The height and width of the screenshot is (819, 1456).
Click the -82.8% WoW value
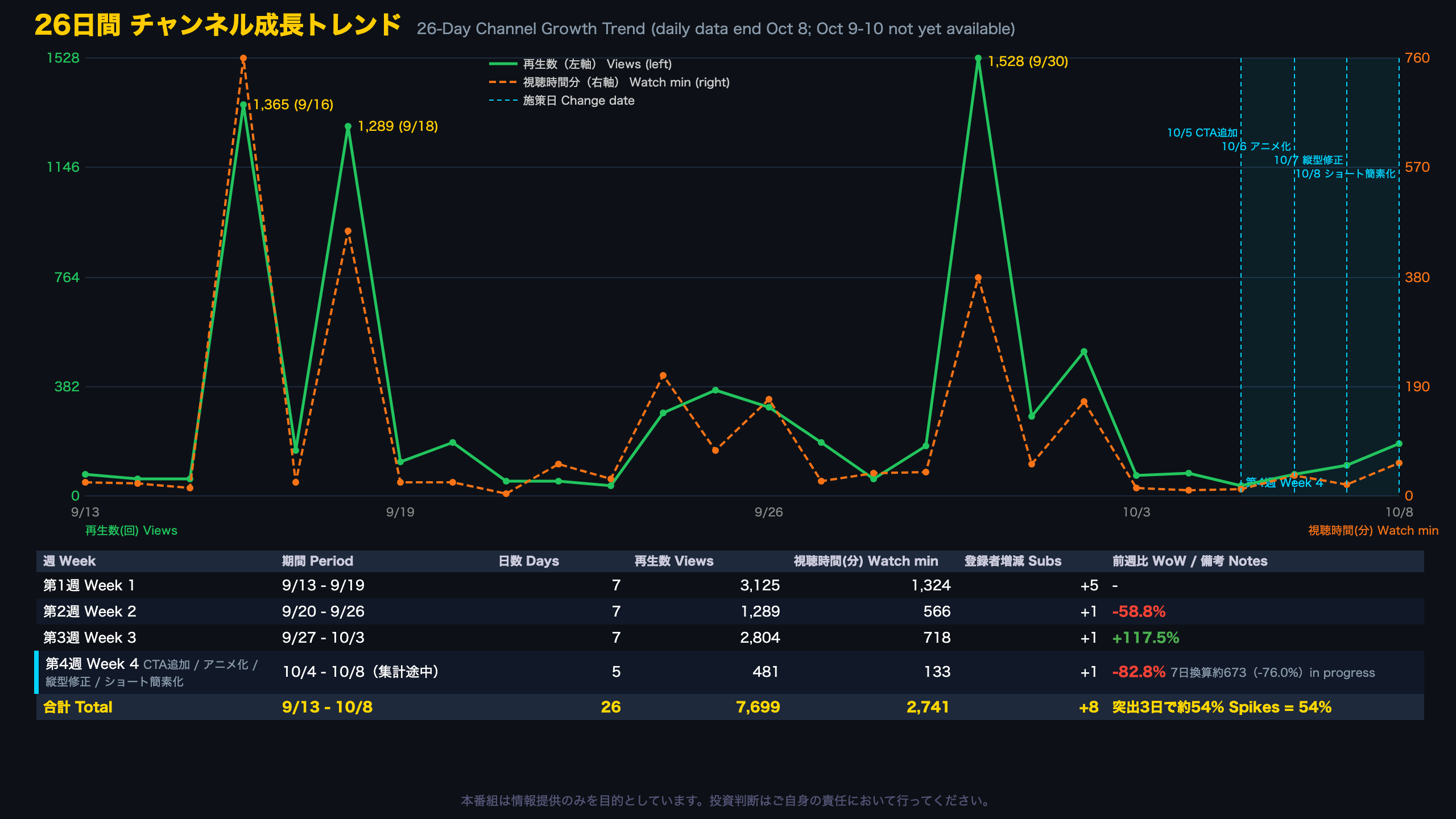pos(1139,672)
